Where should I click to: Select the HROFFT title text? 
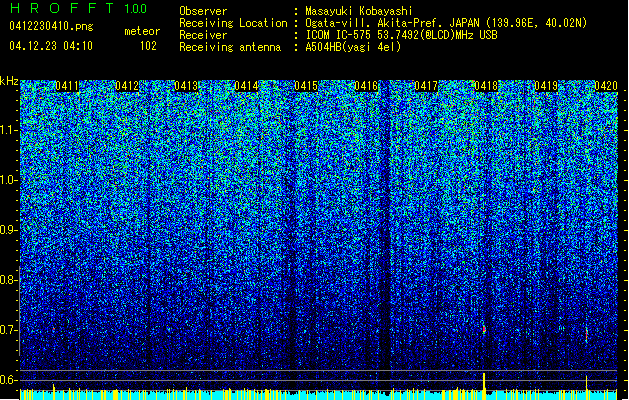tap(62, 8)
